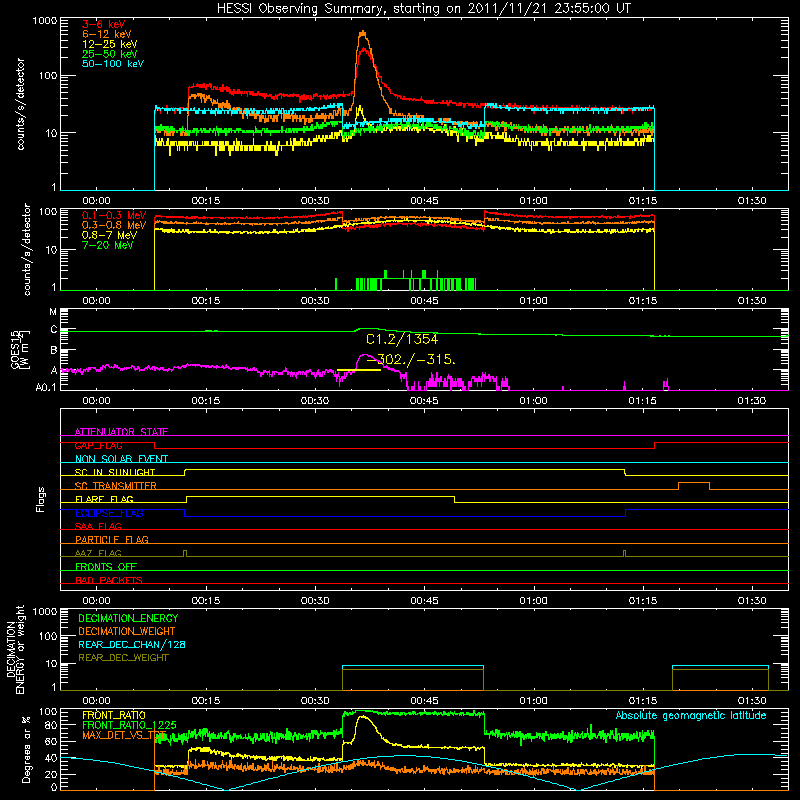Click the REAR_DEC_CHAN/128 legend label
This screenshot has height=800, width=800.
tap(132, 645)
